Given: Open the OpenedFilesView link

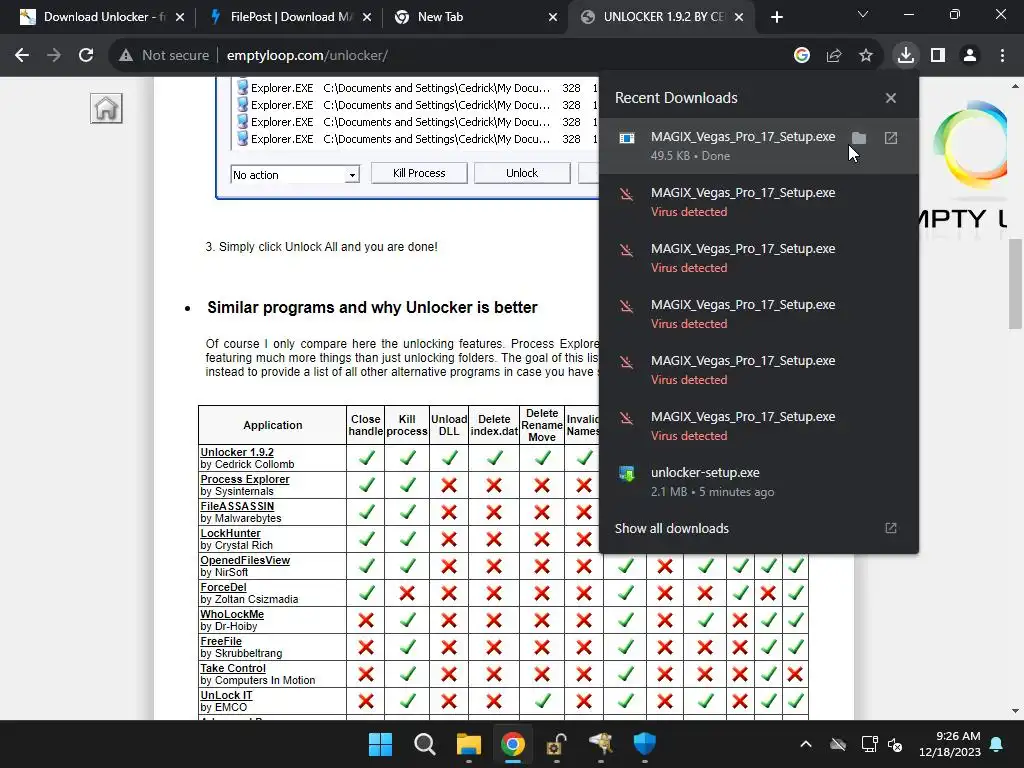Looking at the screenshot, I should [x=245, y=560].
